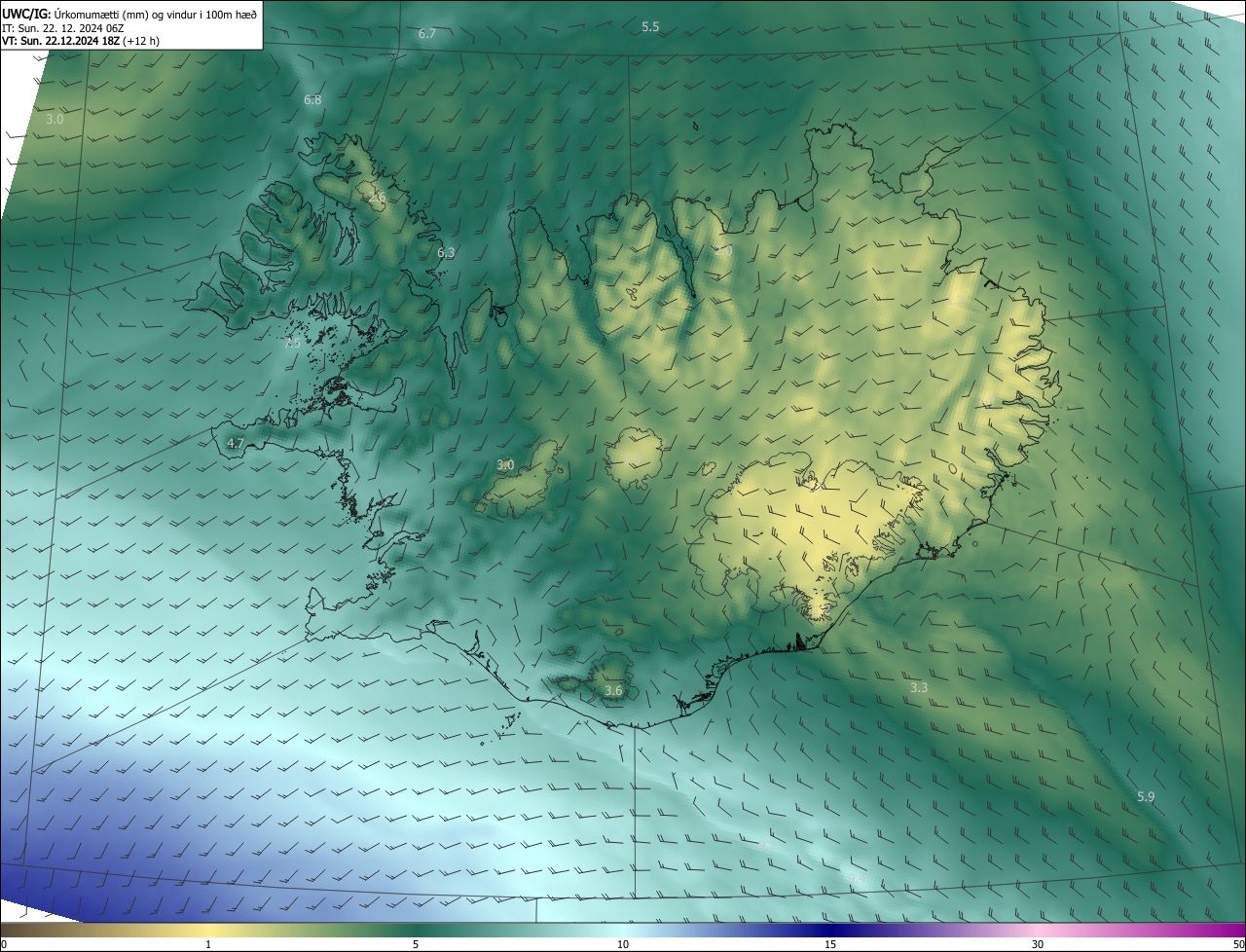Click the 5.9 value label on the map
The height and width of the screenshot is (952, 1246).
pos(1146,796)
